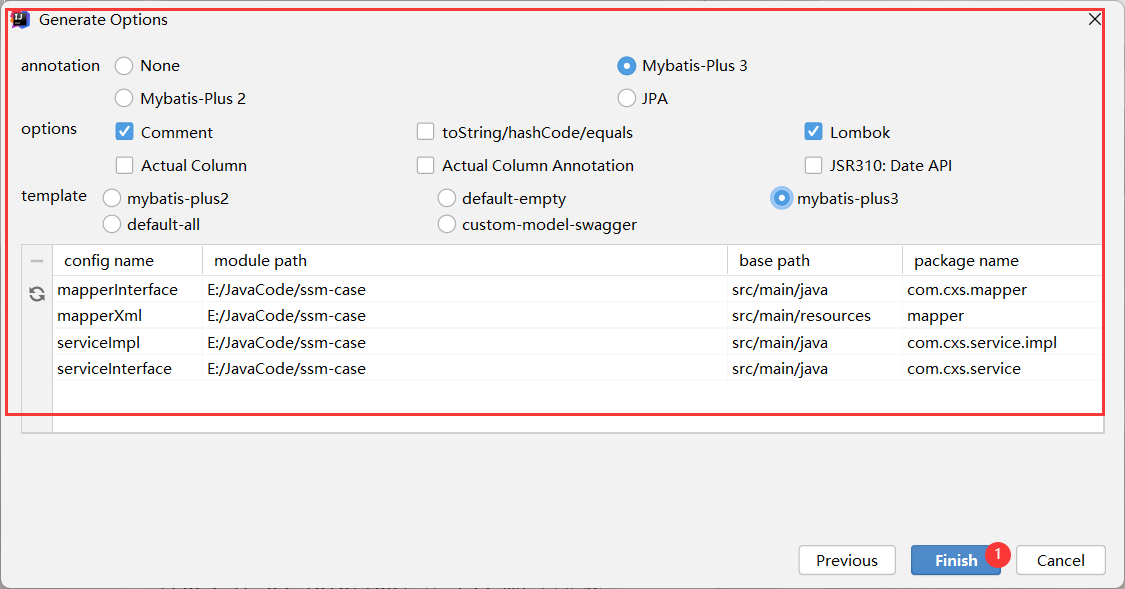
Task: Click module path of serviceImpl row
Action: 465,342
